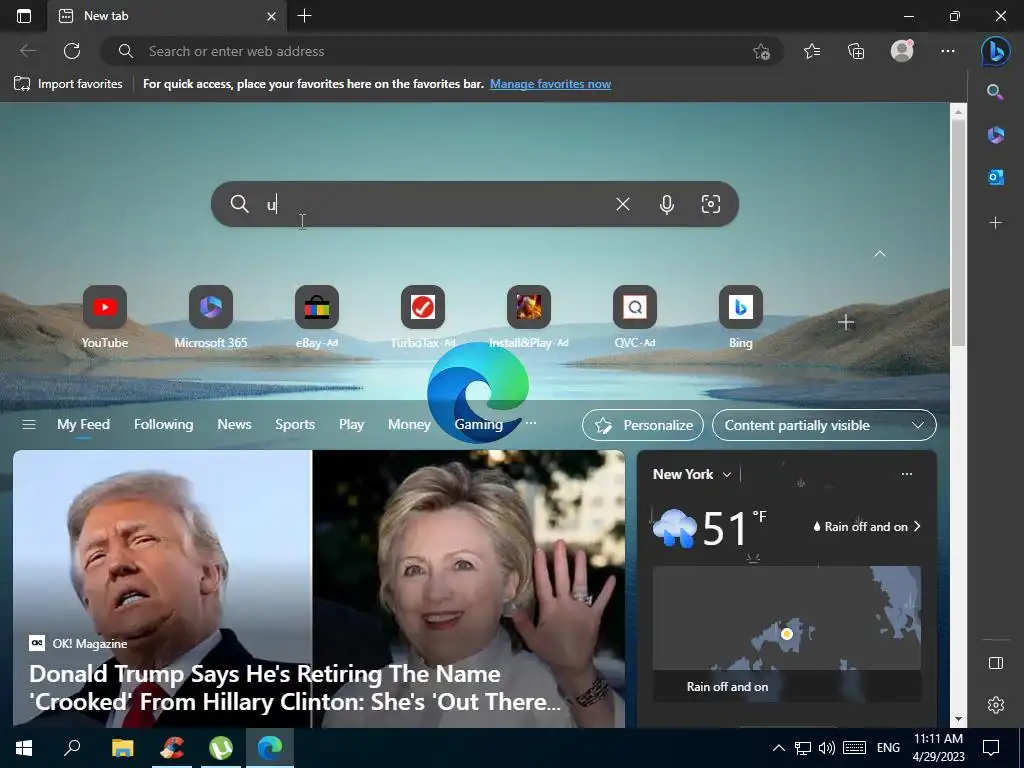
Task: Add a new quick link site
Action: pyautogui.click(x=846, y=322)
